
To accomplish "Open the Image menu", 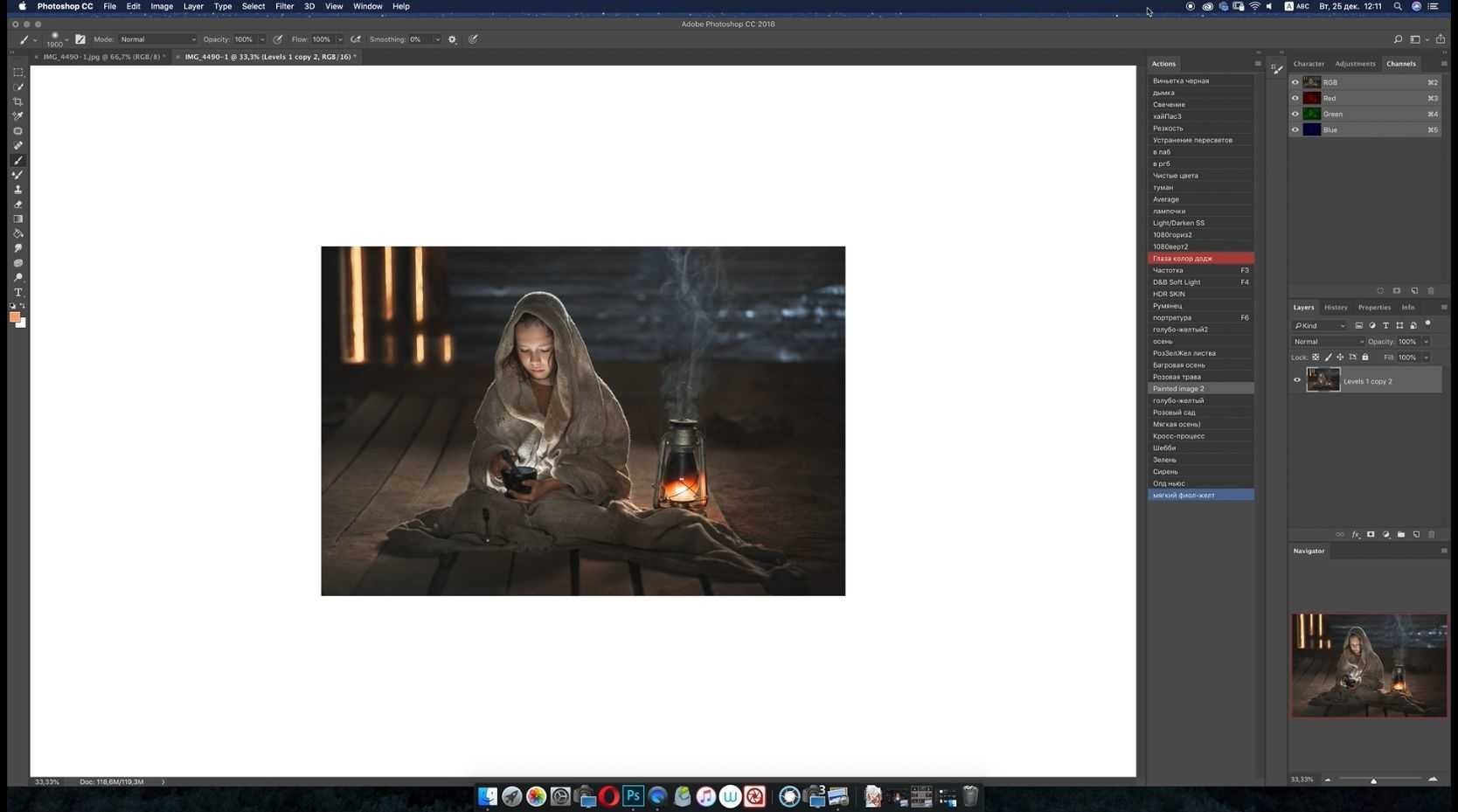I will [162, 6].
